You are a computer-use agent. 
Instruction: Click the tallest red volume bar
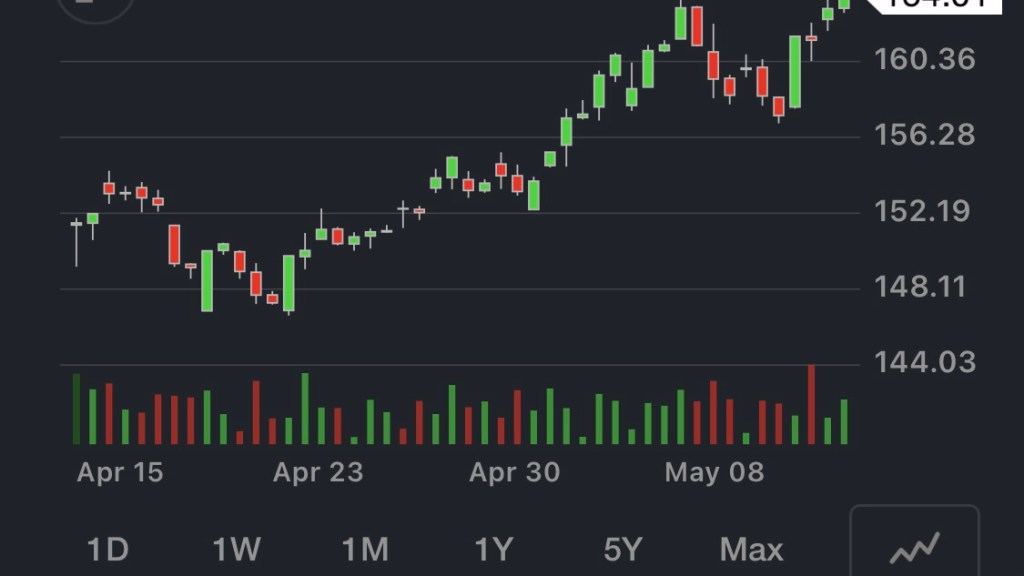811,405
